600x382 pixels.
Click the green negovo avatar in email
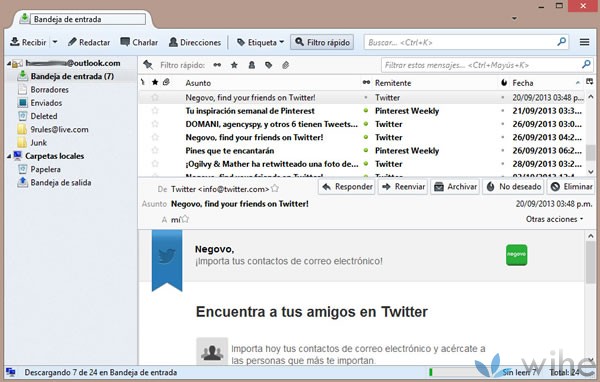tap(517, 255)
